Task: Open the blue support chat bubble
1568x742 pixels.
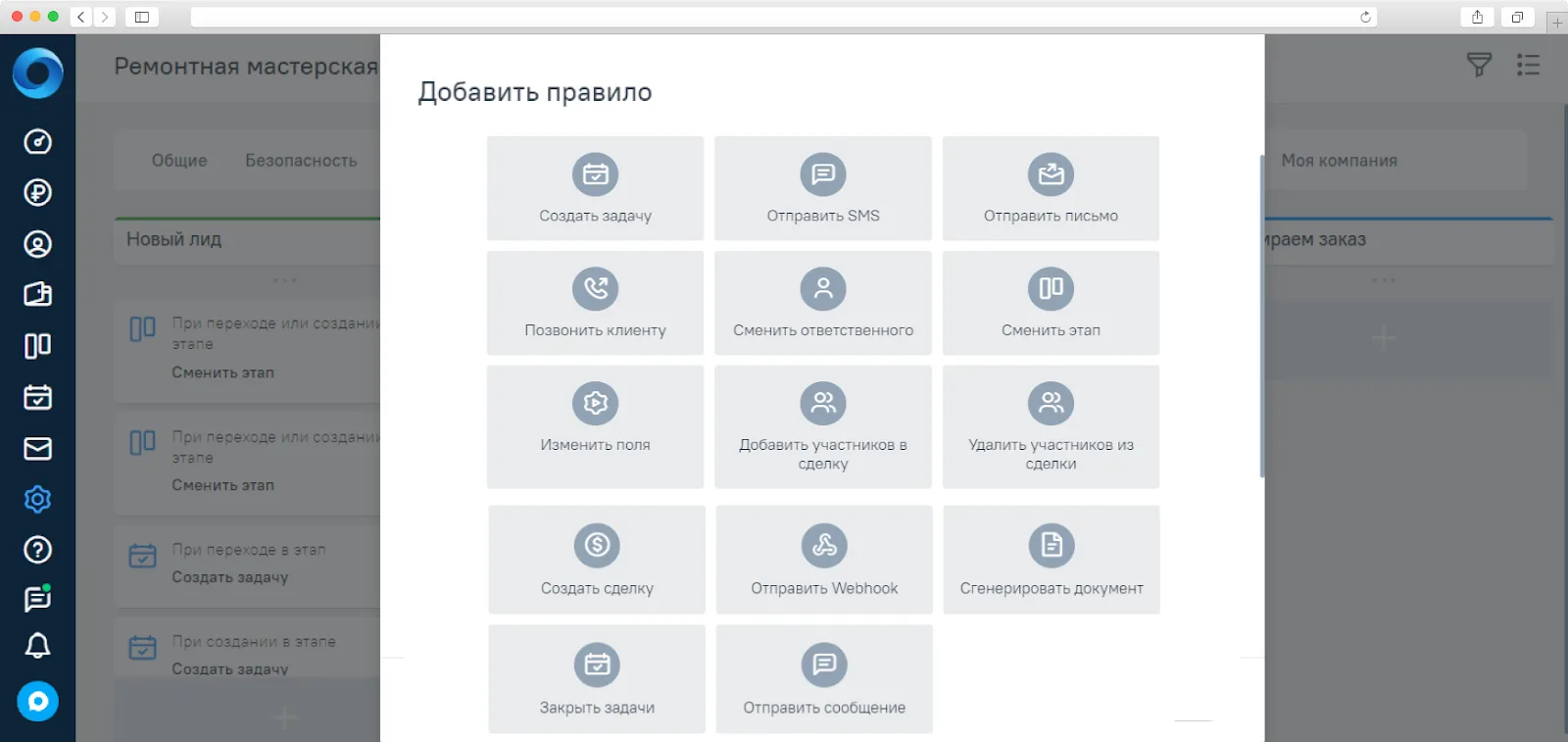Action: pyautogui.click(x=37, y=702)
